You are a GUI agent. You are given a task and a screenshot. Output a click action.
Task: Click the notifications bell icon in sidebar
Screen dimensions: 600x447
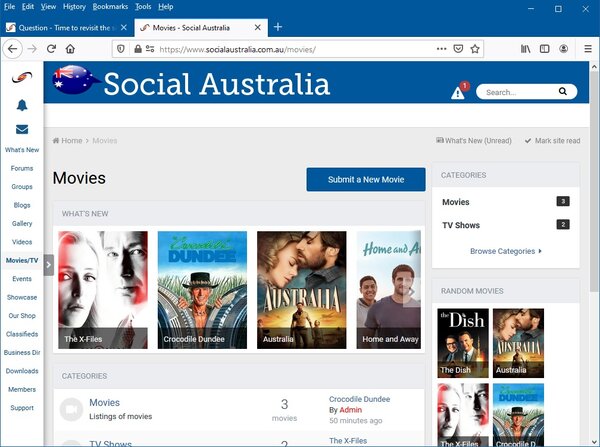tap(22, 105)
